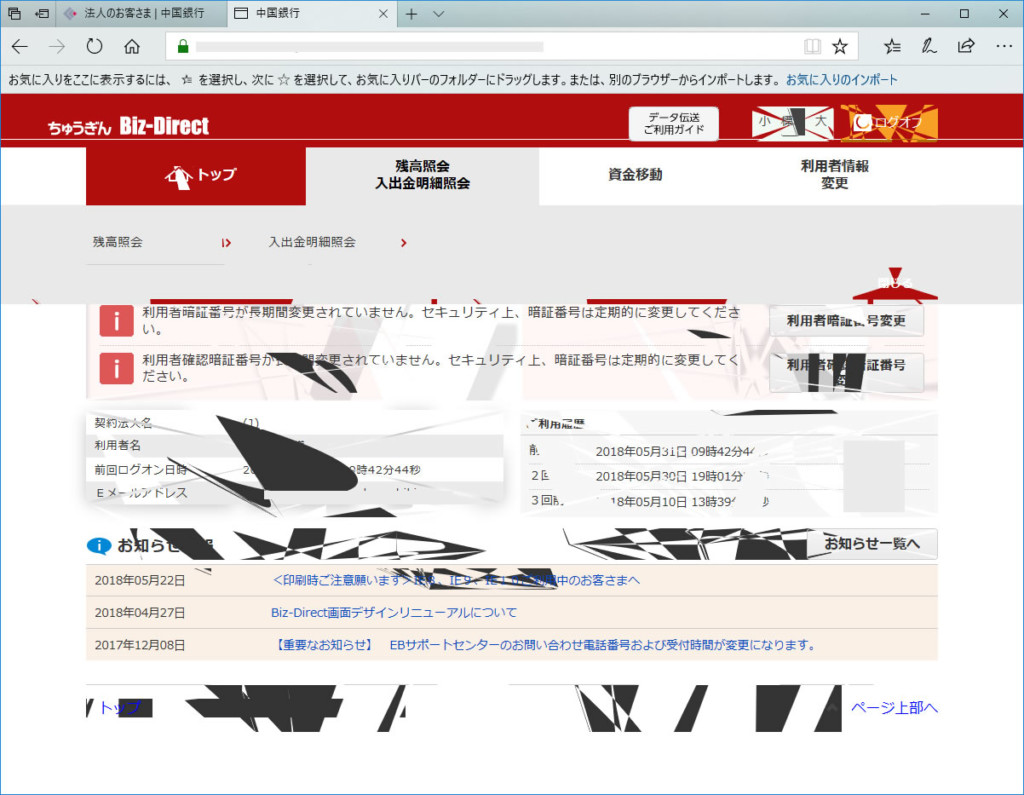The width and height of the screenshot is (1024, 795).
Task: Open データ伝送ご利用ガイド button
Action: pyautogui.click(x=673, y=123)
